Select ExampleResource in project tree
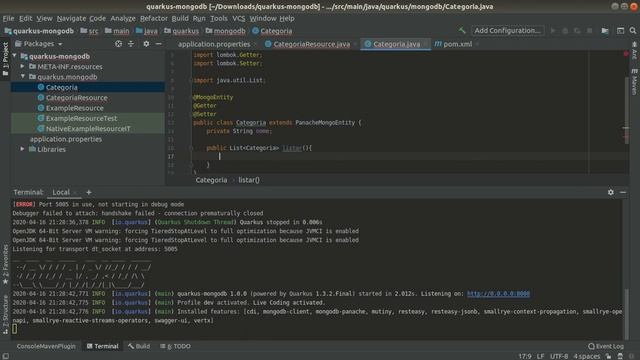 (x=75, y=108)
